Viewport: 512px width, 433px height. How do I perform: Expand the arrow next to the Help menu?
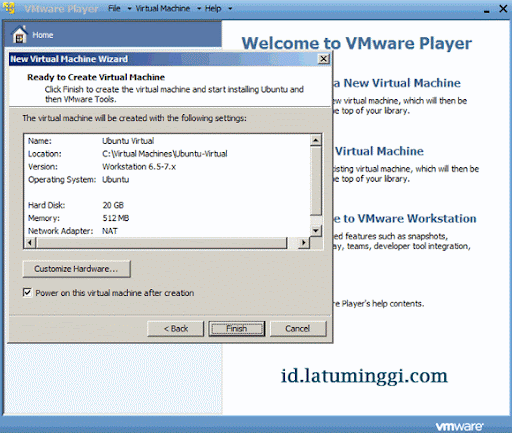coord(230,9)
